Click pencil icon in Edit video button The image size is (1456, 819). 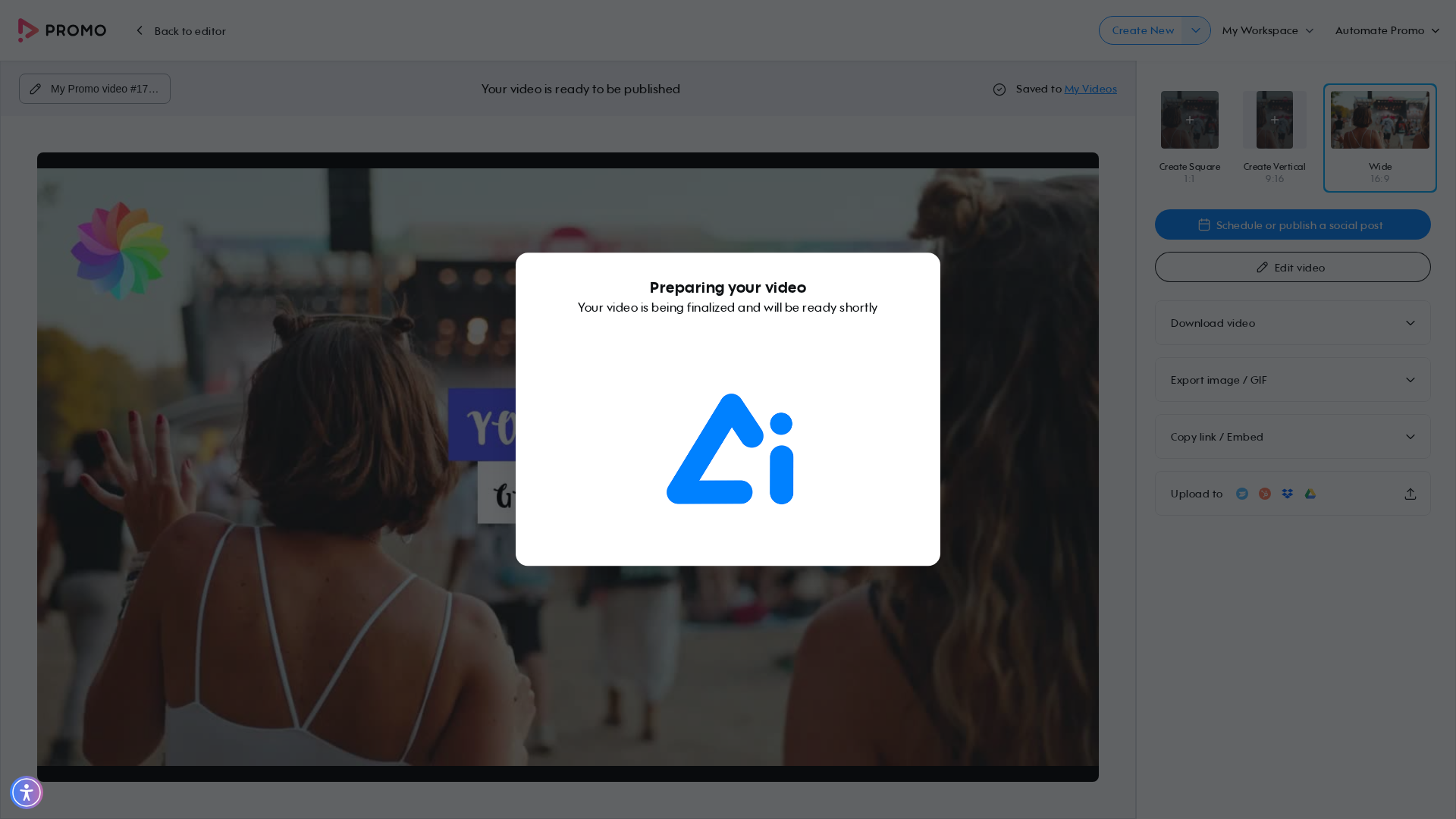(x=1263, y=268)
